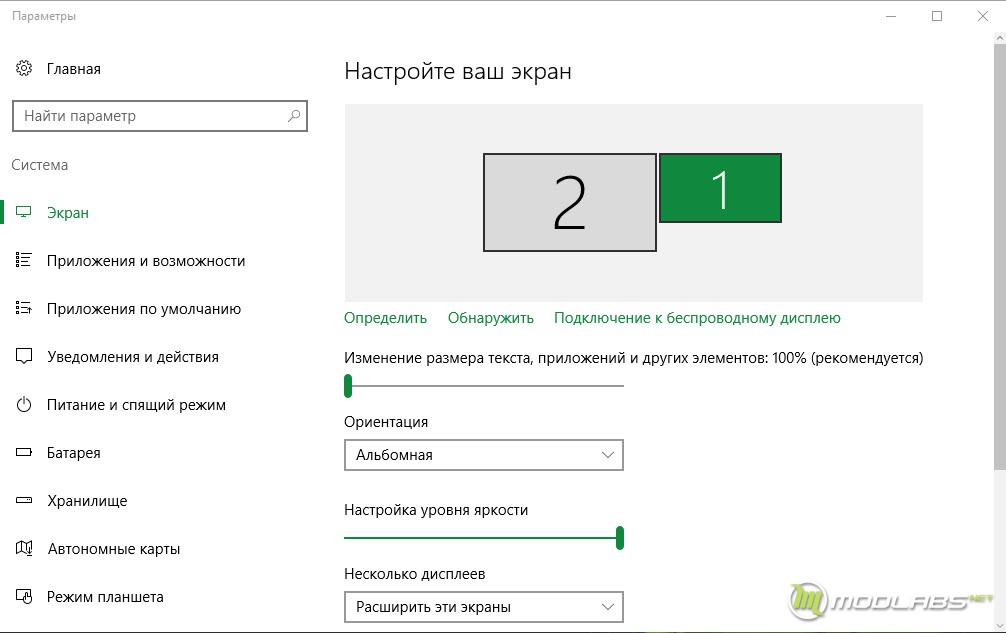Screen dimensions: 1006x633
Task: Click the power icon beside Питание и спящий режим
Action: click(x=24, y=404)
